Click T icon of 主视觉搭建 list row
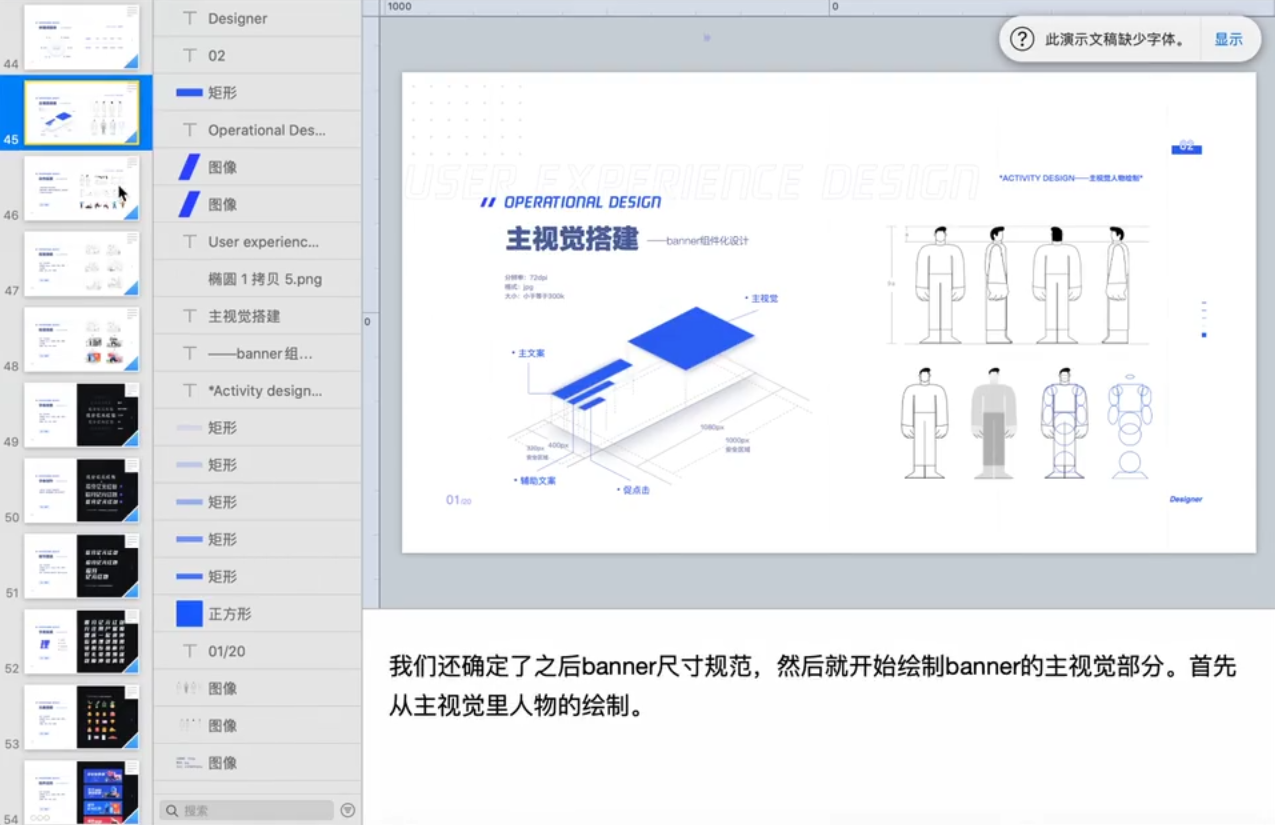Viewport: 1275px width, 825px height. click(189, 316)
